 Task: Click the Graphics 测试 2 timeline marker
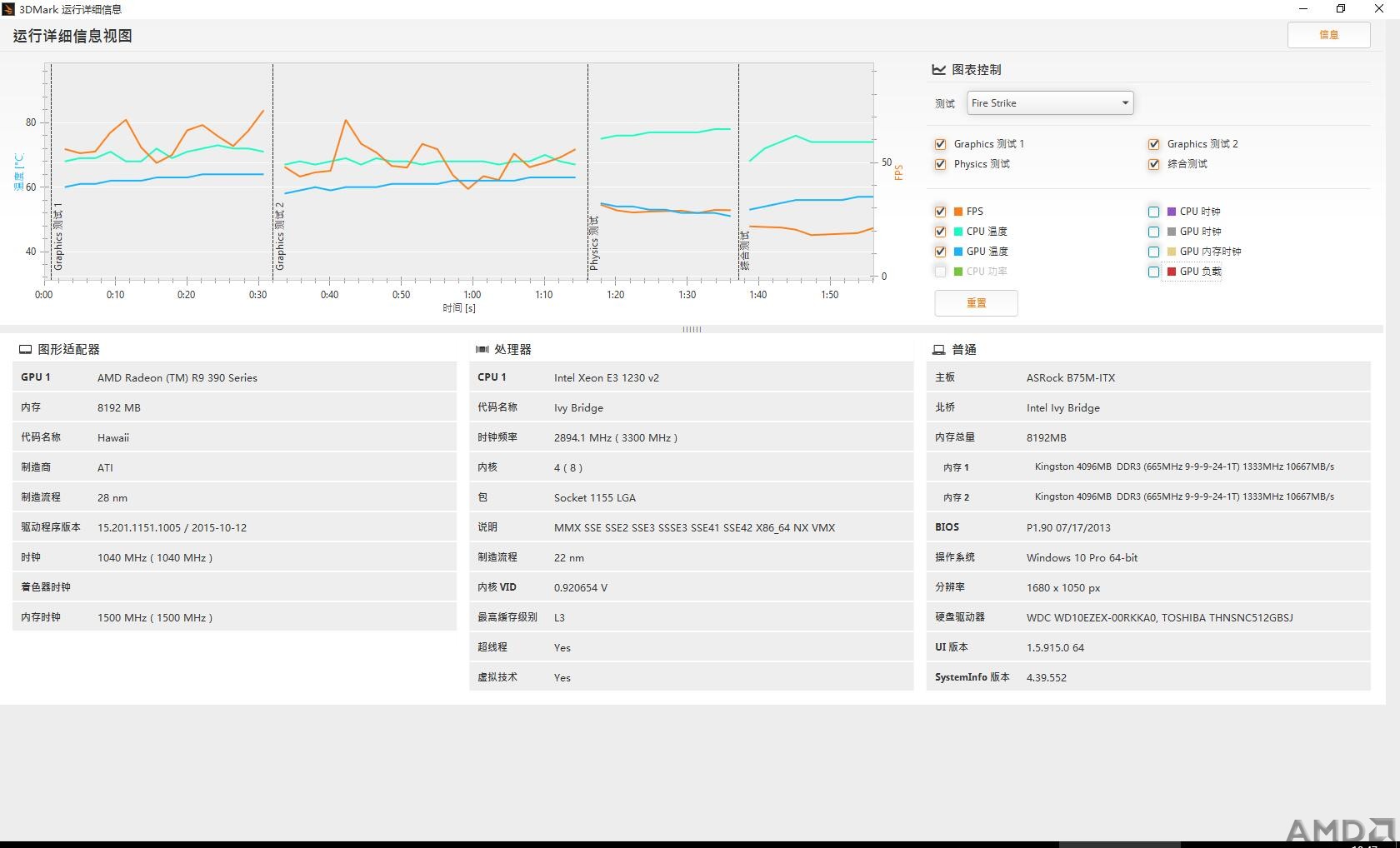coord(280,236)
